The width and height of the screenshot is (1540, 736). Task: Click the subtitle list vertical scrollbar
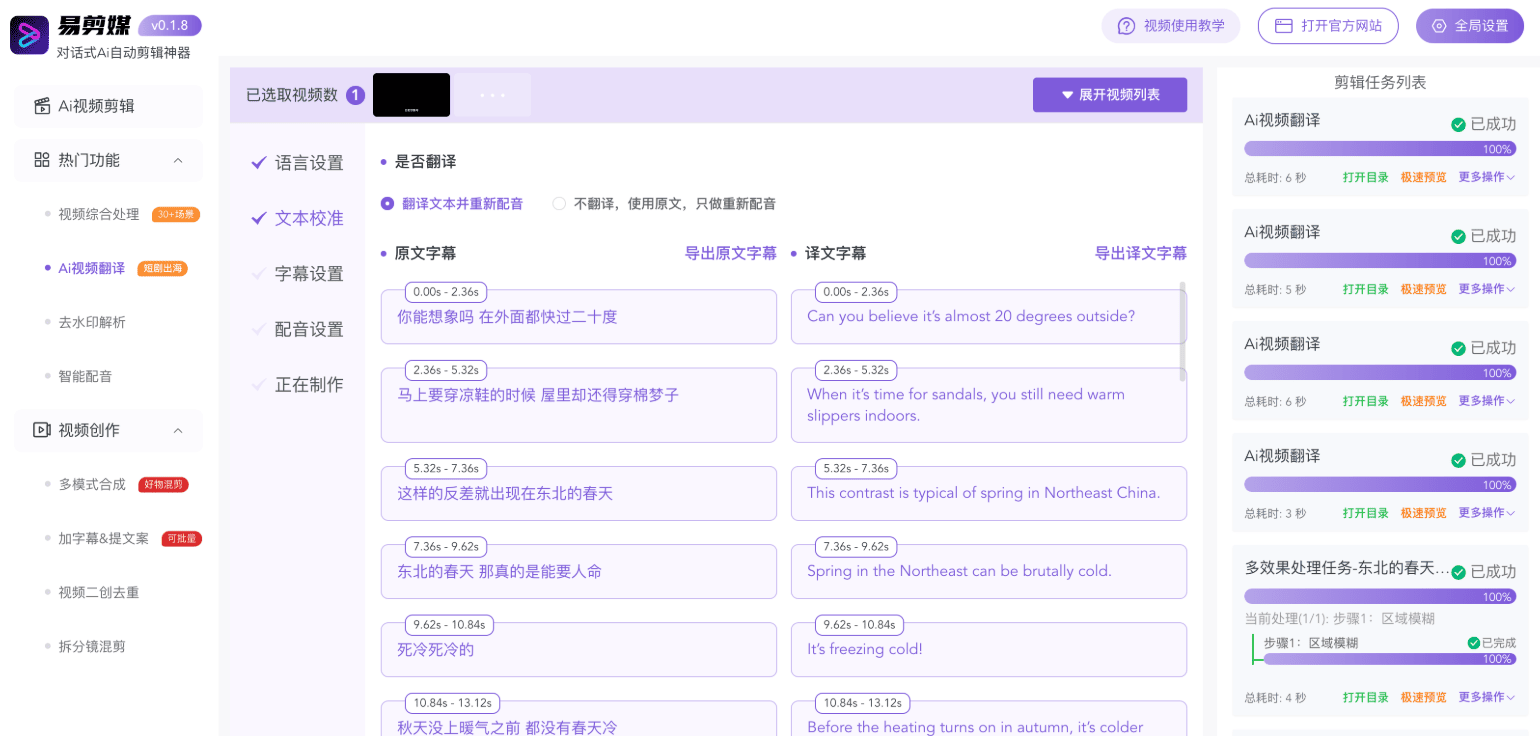[x=1183, y=331]
